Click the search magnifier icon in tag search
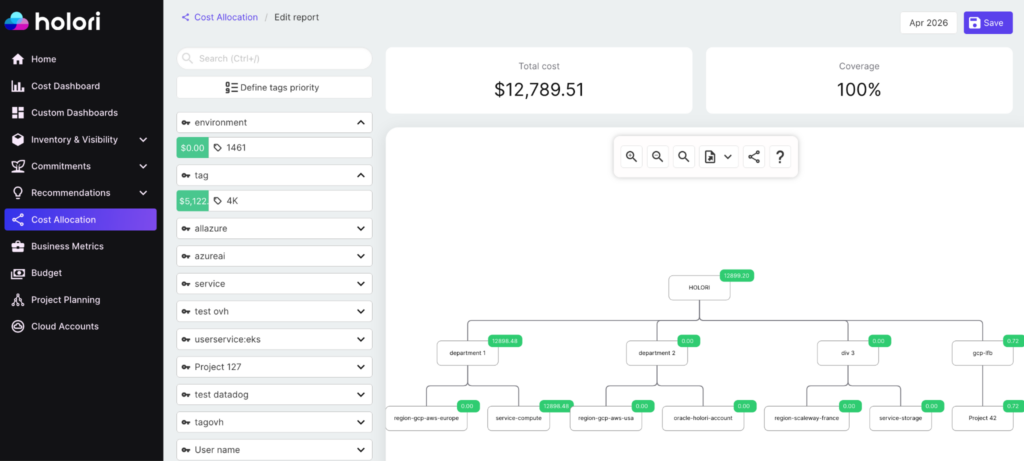Screen dimensions: 1024x461 tap(187, 59)
